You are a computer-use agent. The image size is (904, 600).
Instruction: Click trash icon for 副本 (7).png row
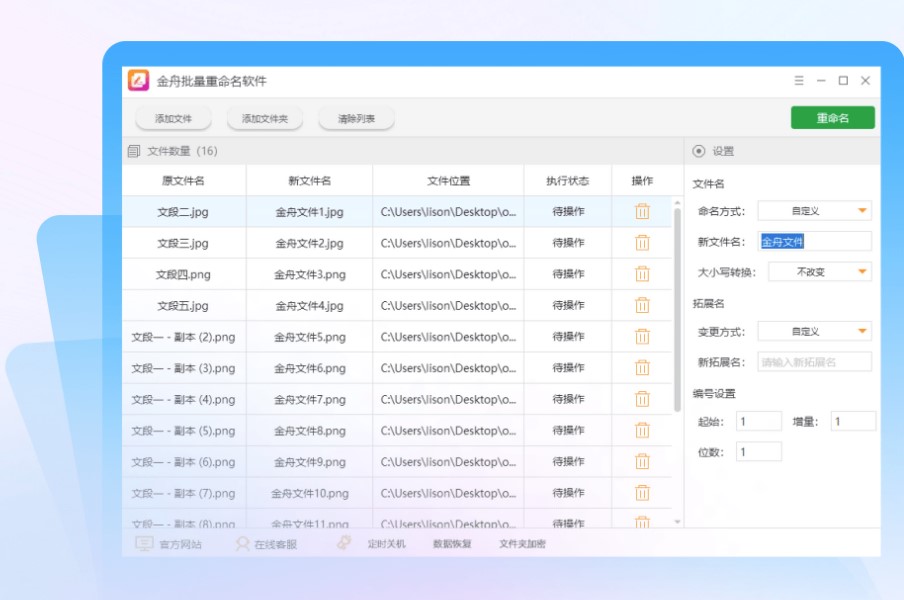[642, 493]
